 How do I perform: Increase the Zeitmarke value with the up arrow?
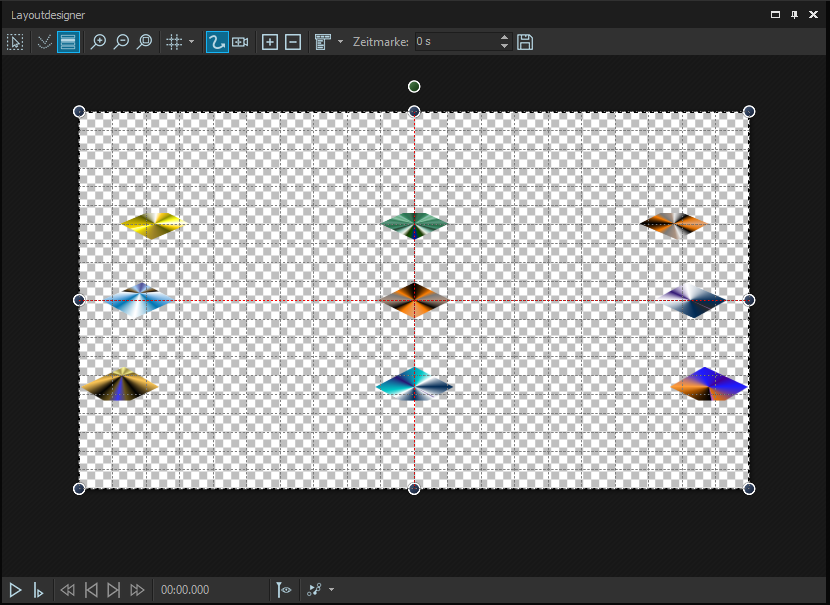[504, 38]
